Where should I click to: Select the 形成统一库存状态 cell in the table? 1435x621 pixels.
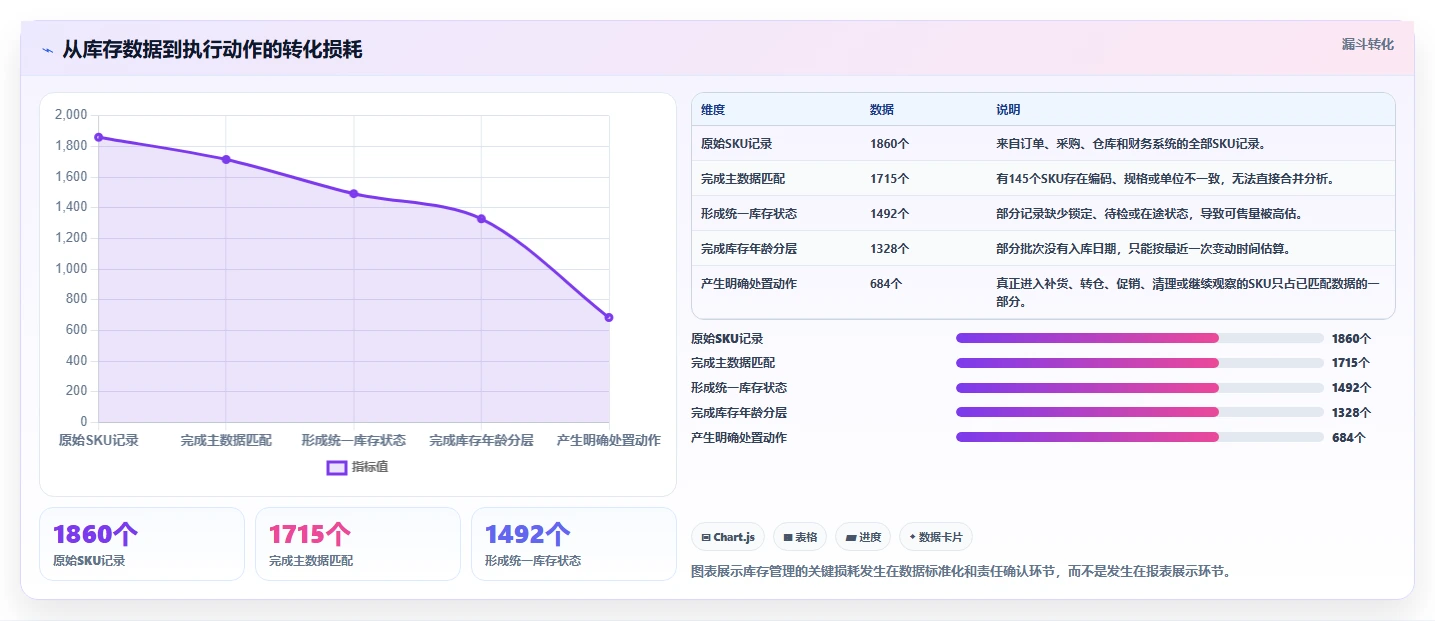[x=749, y=213]
